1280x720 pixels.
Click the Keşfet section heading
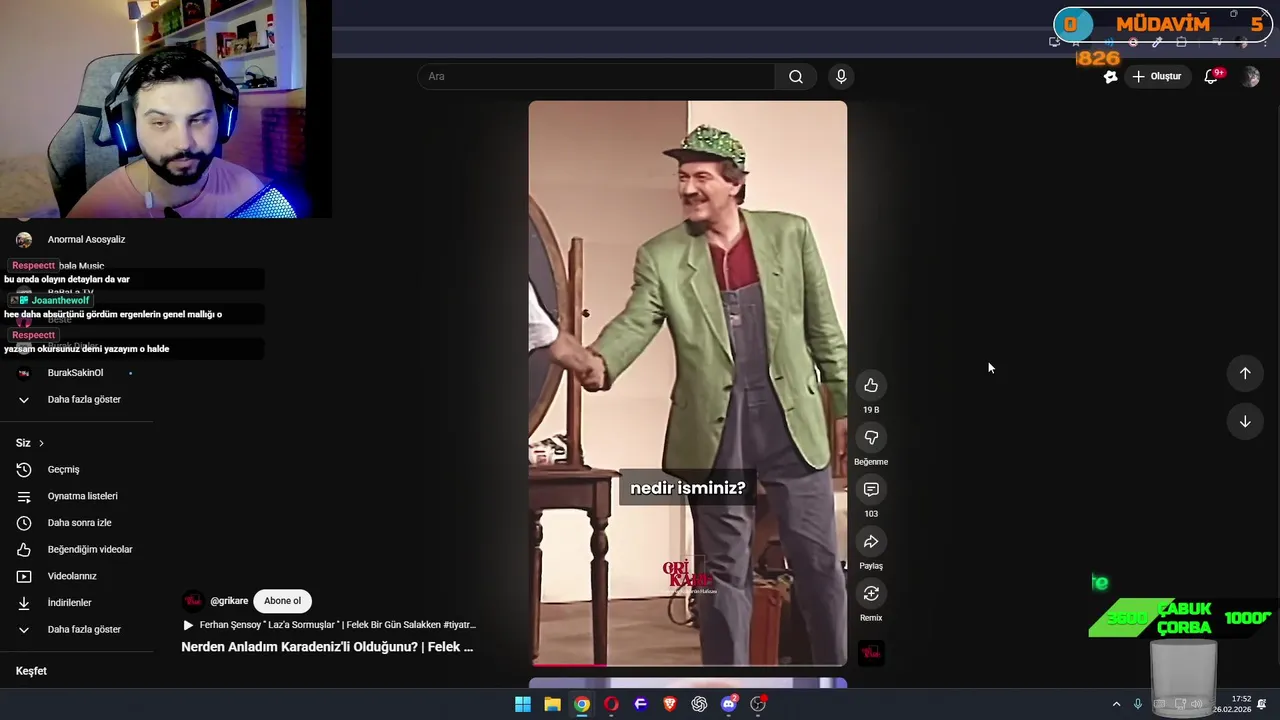[x=31, y=671]
